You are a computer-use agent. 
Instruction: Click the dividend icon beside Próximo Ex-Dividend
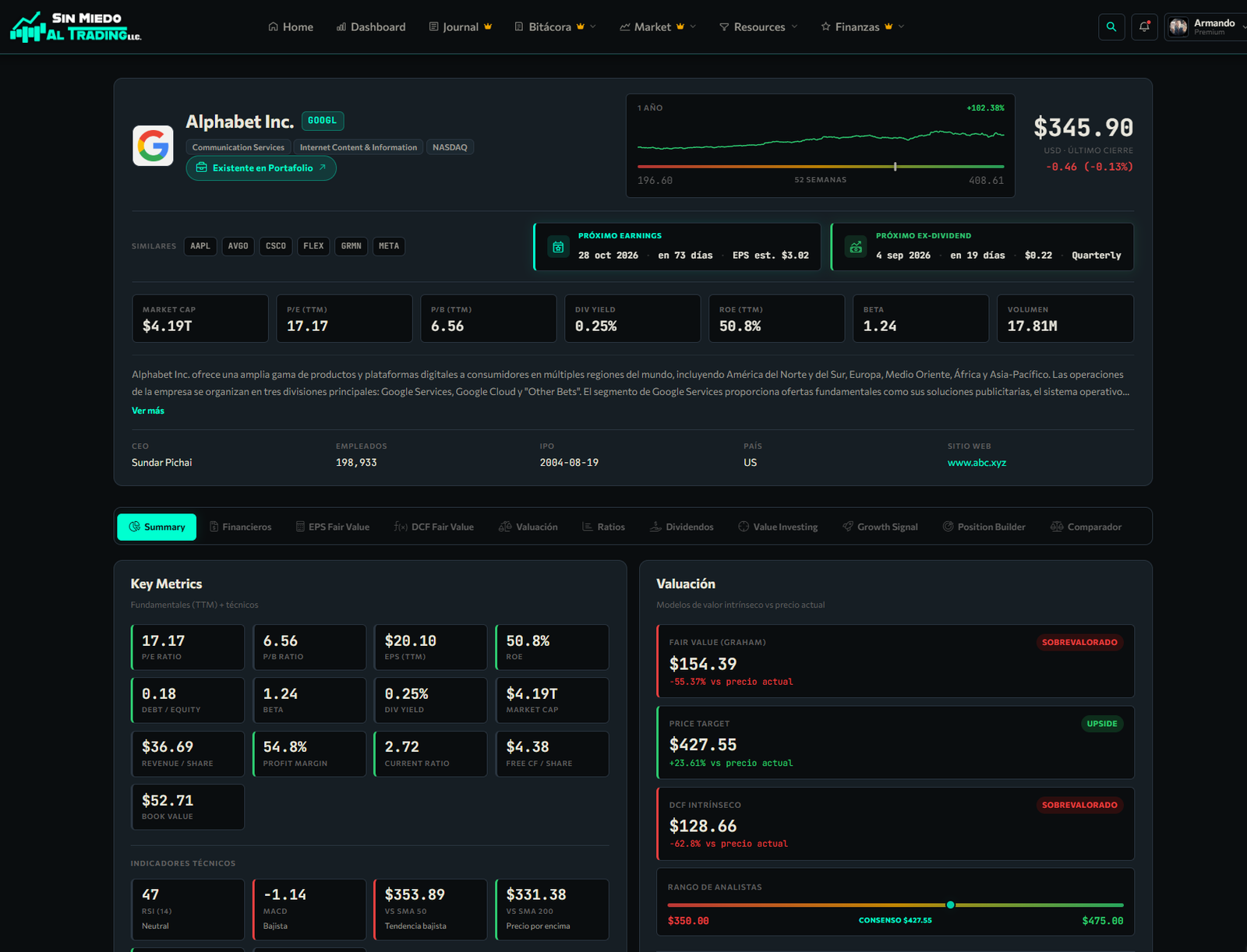[x=856, y=247]
